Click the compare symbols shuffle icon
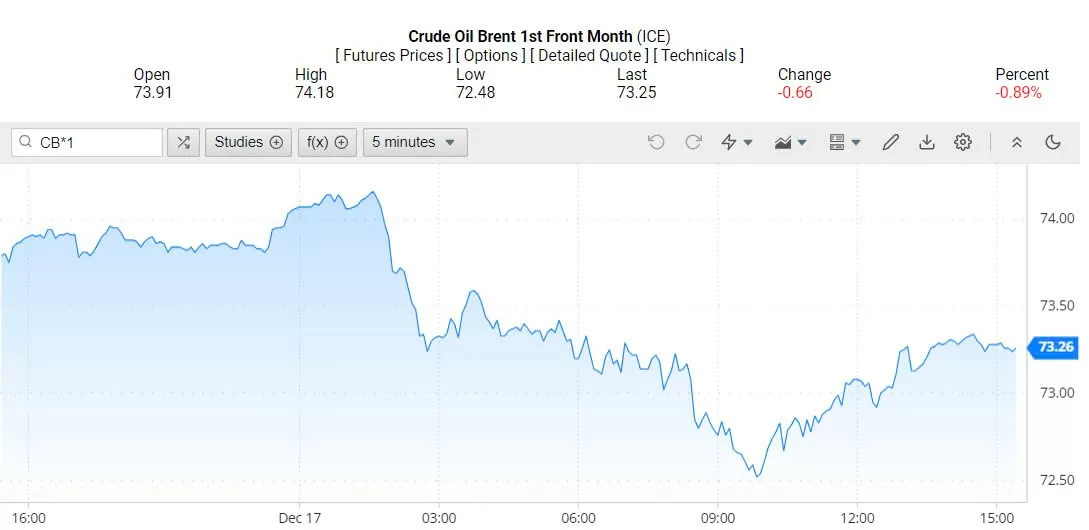1089x530 pixels. tap(183, 142)
